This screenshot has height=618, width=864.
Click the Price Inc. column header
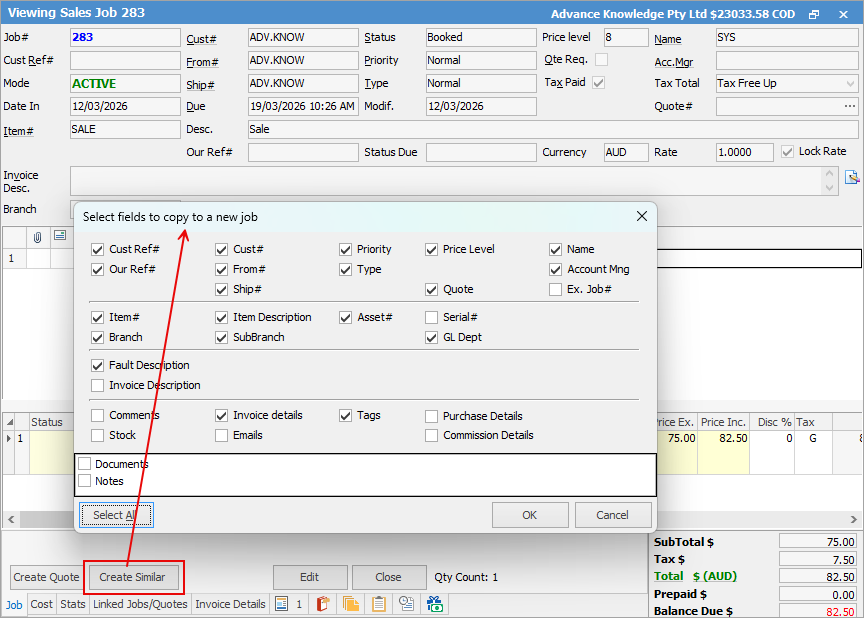(723, 422)
